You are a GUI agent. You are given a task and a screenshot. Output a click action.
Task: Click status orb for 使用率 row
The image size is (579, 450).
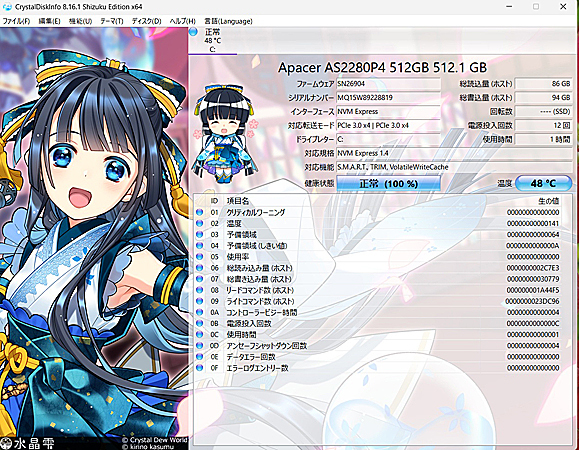pos(199,257)
